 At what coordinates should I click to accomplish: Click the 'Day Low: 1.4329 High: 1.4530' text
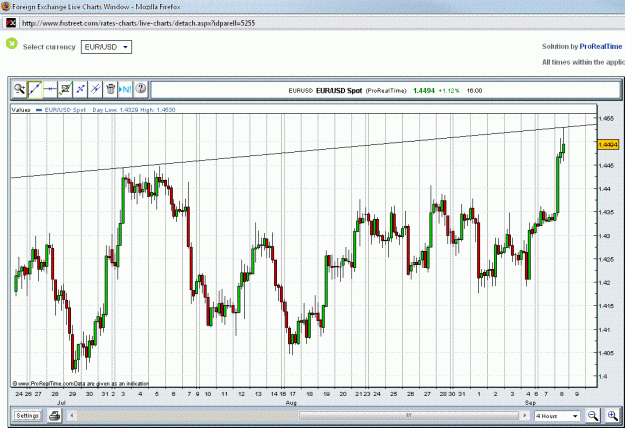pyautogui.click(x=134, y=110)
